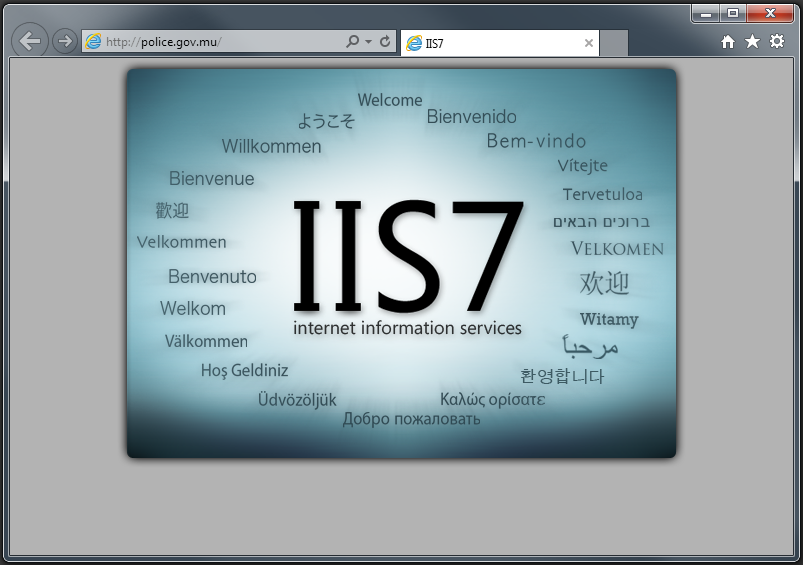Click the IE icon on the IIS7 tab
The image size is (803, 565).
pyautogui.click(x=414, y=44)
